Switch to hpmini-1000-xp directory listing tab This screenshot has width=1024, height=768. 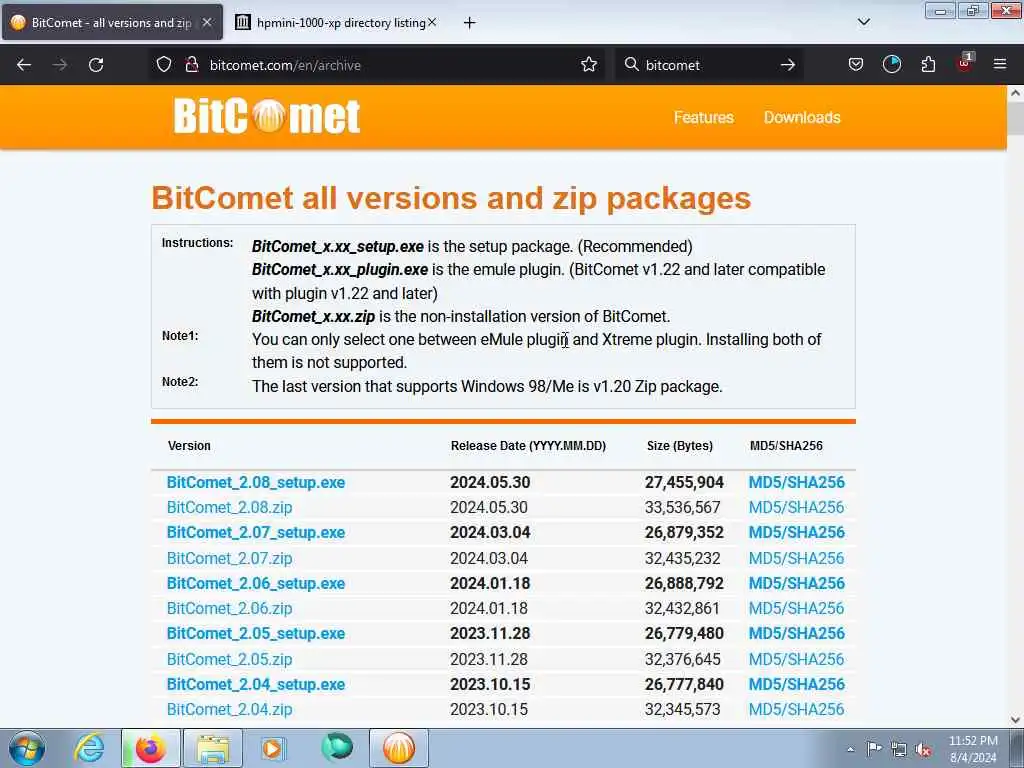click(x=336, y=22)
